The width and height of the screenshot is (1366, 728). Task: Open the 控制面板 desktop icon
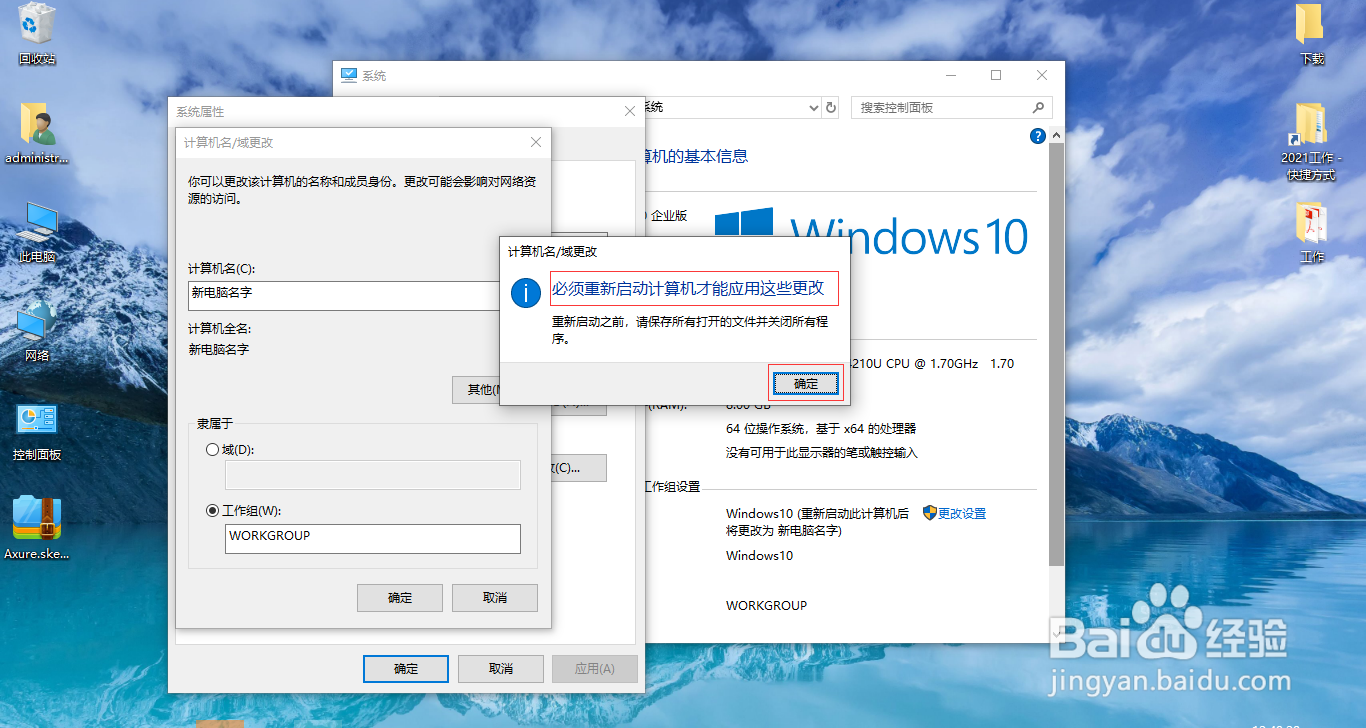point(37,432)
